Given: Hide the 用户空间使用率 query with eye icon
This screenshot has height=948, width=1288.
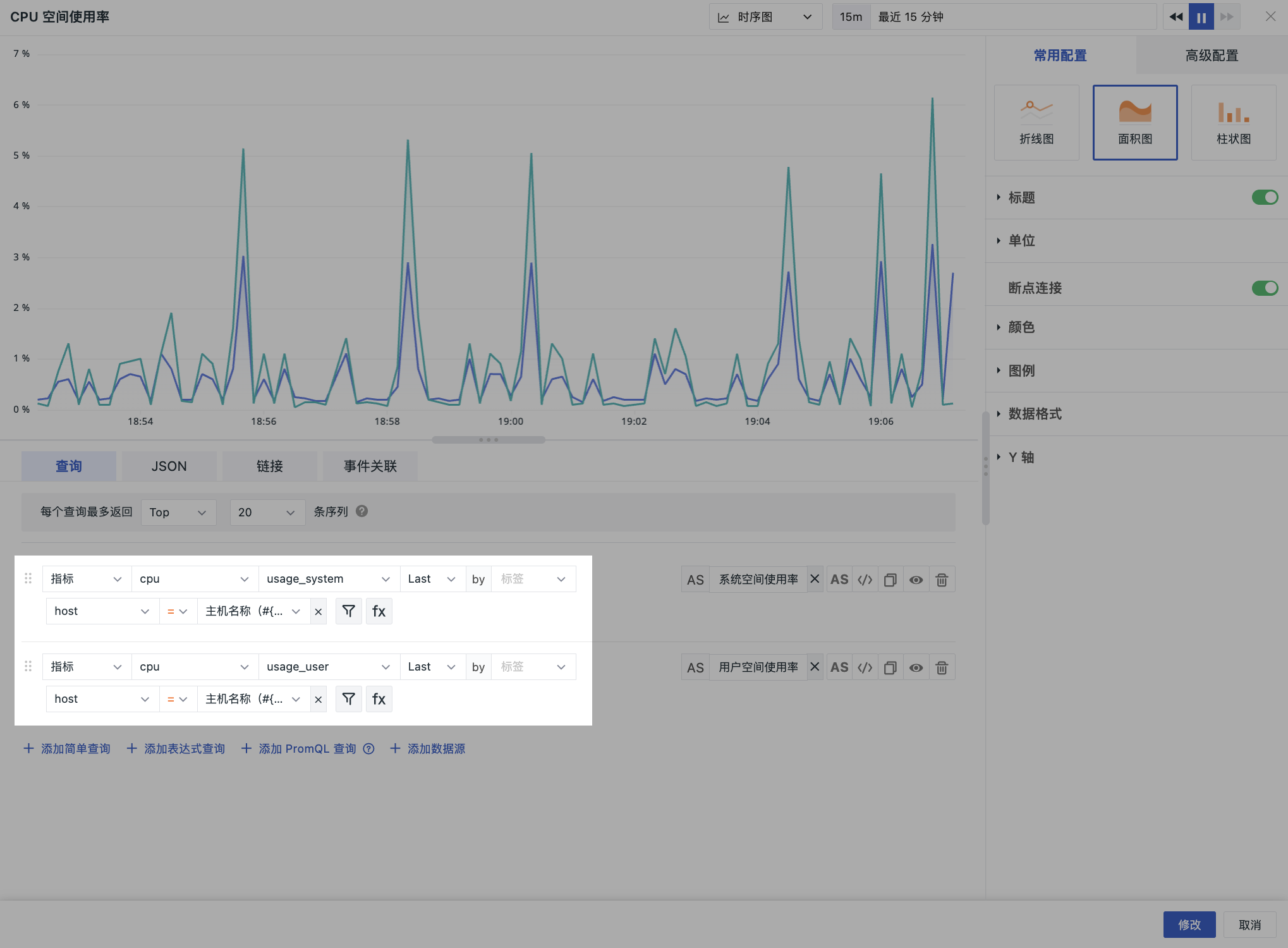Looking at the screenshot, I should click(x=916, y=667).
